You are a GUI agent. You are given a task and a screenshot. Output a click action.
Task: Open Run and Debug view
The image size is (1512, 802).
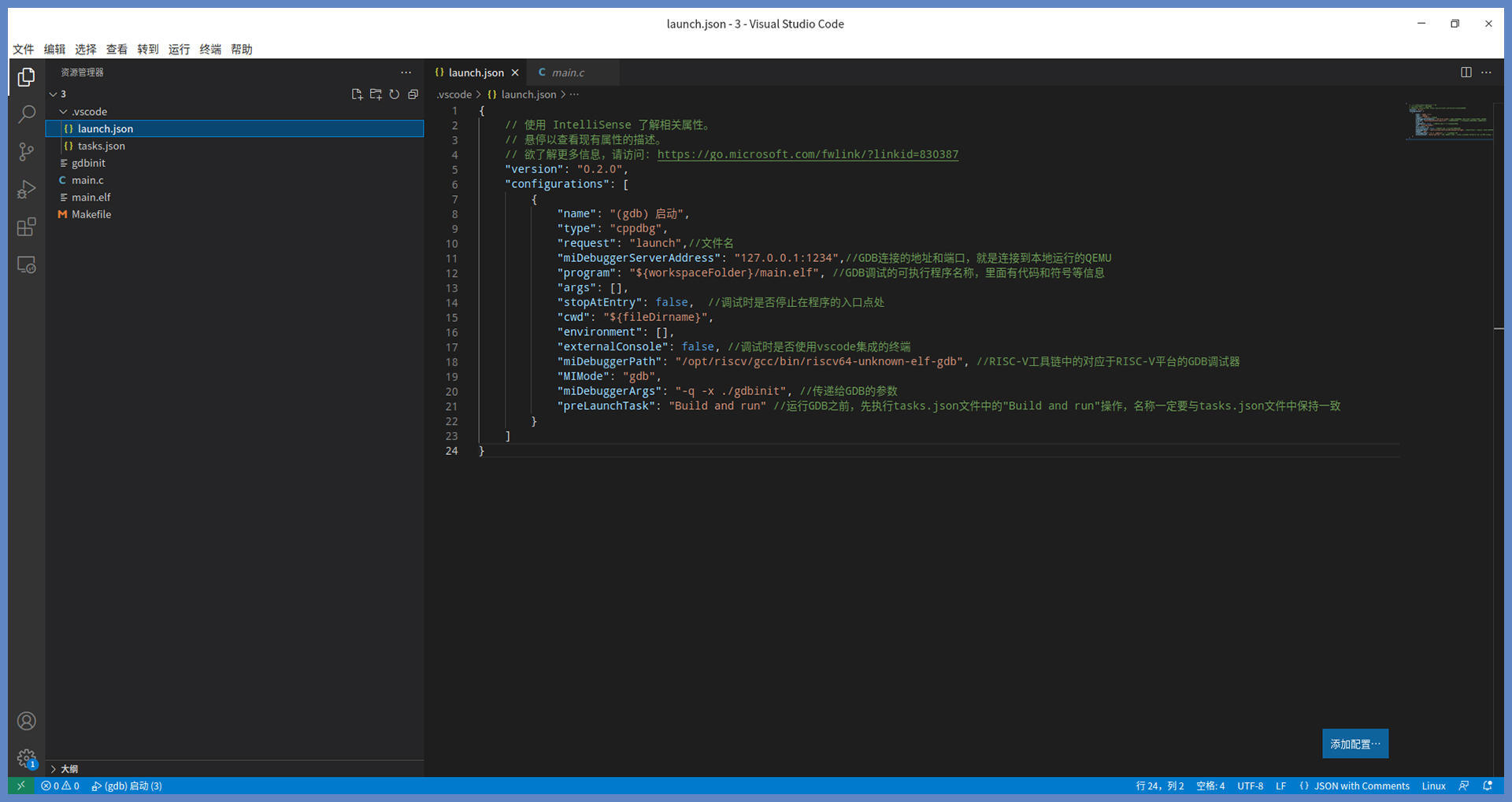coord(26,190)
